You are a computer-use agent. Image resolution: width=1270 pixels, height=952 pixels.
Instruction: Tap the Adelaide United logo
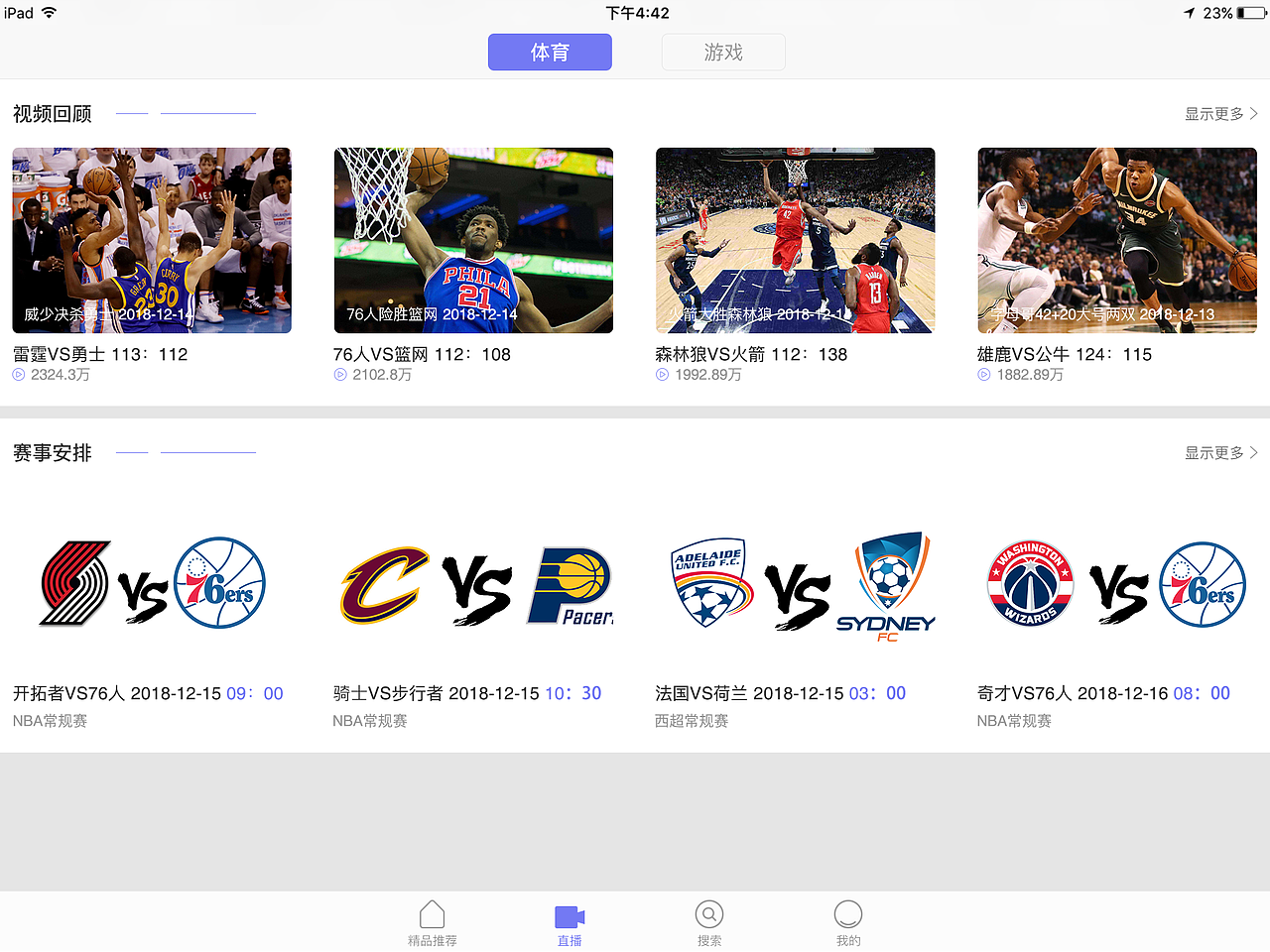point(710,583)
